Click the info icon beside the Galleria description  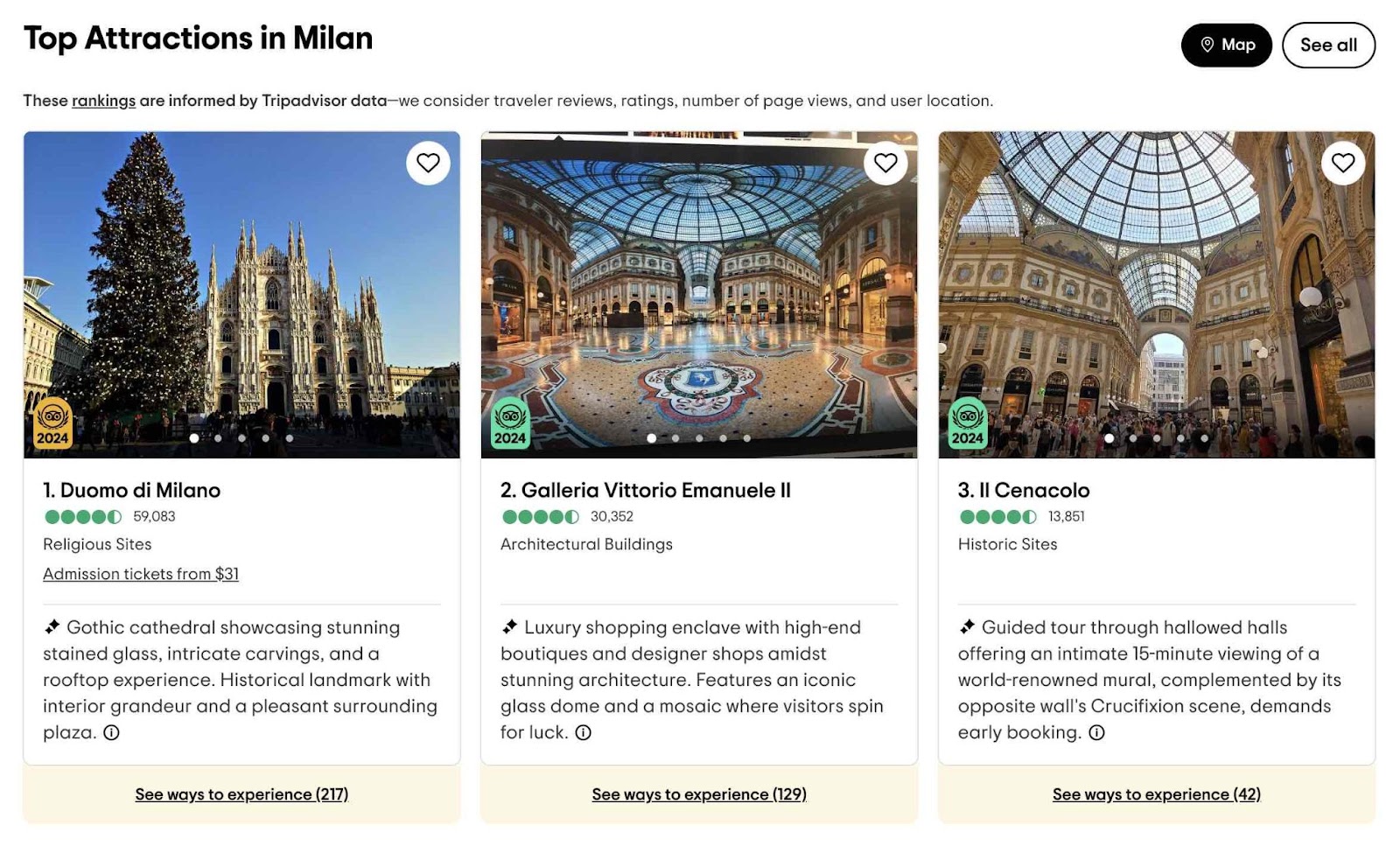(583, 734)
